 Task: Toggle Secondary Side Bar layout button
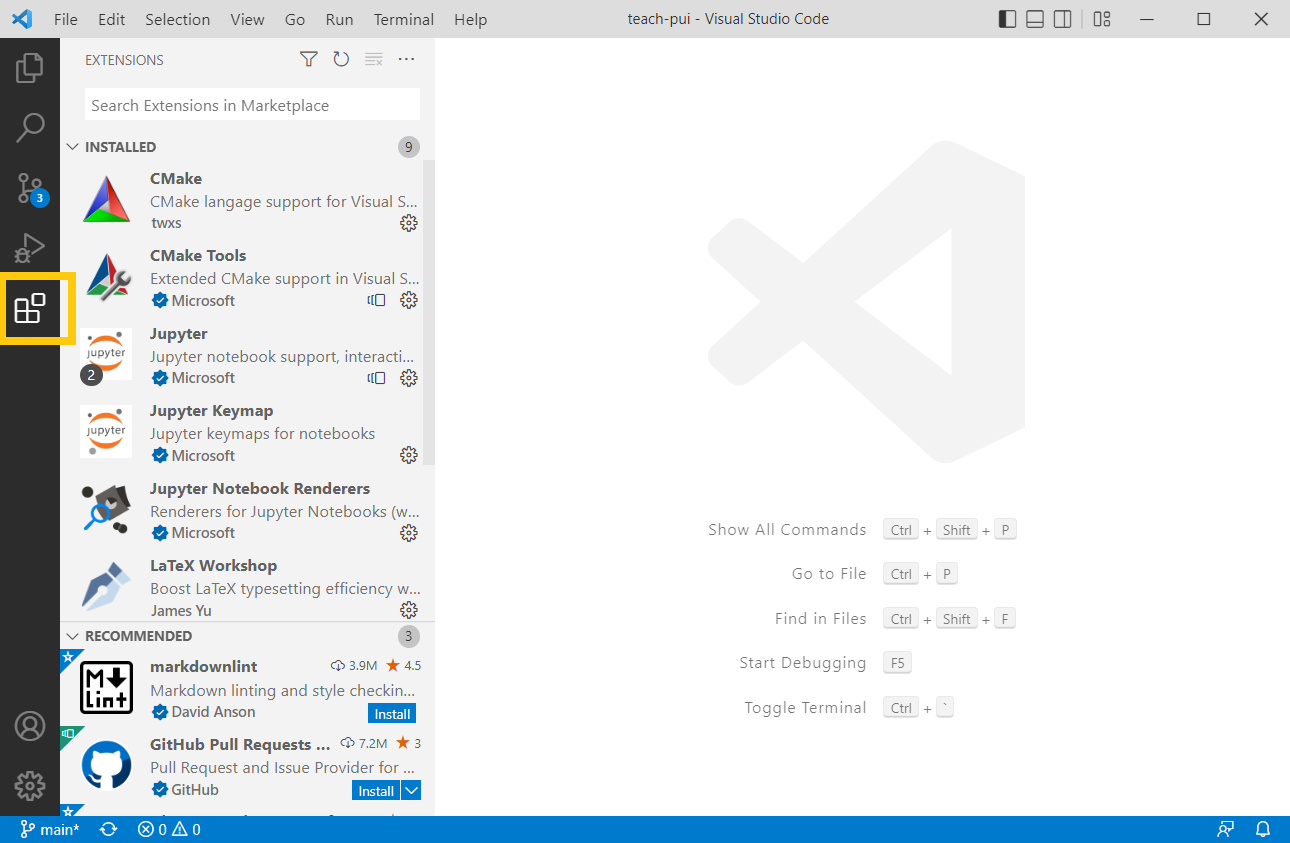[1063, 19]
